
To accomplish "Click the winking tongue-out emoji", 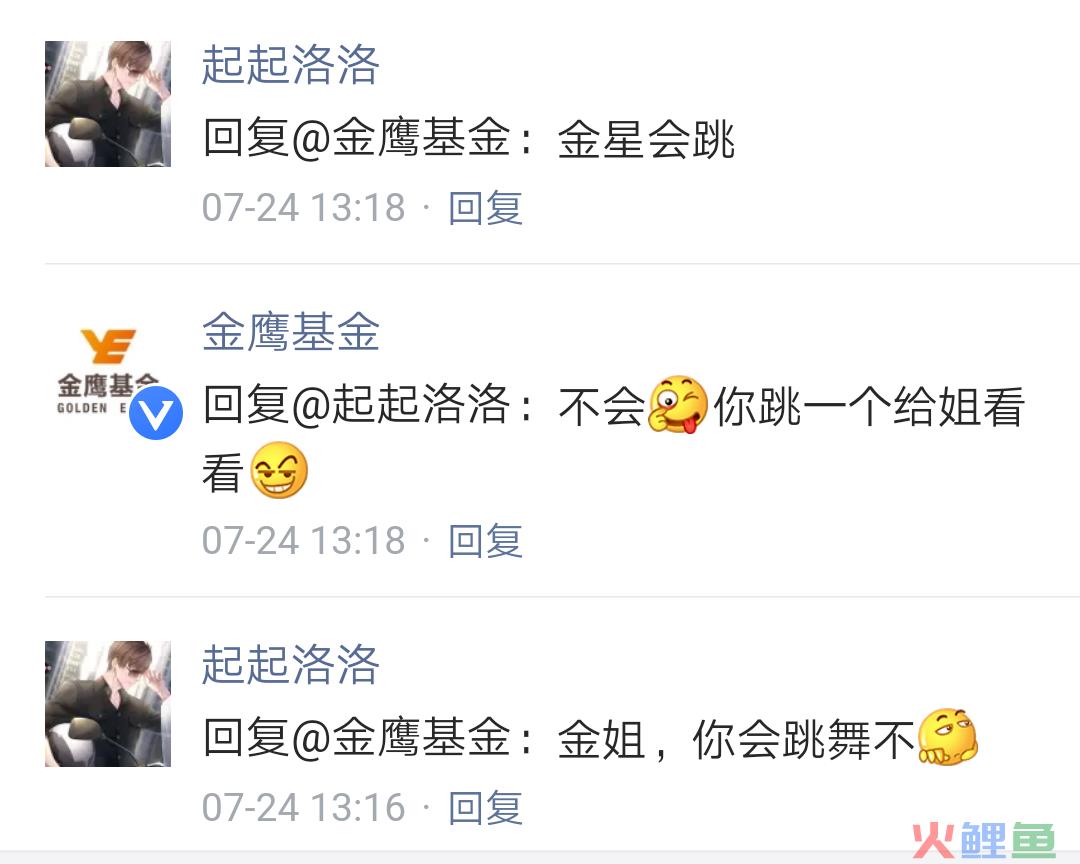I will pos(678,404).
